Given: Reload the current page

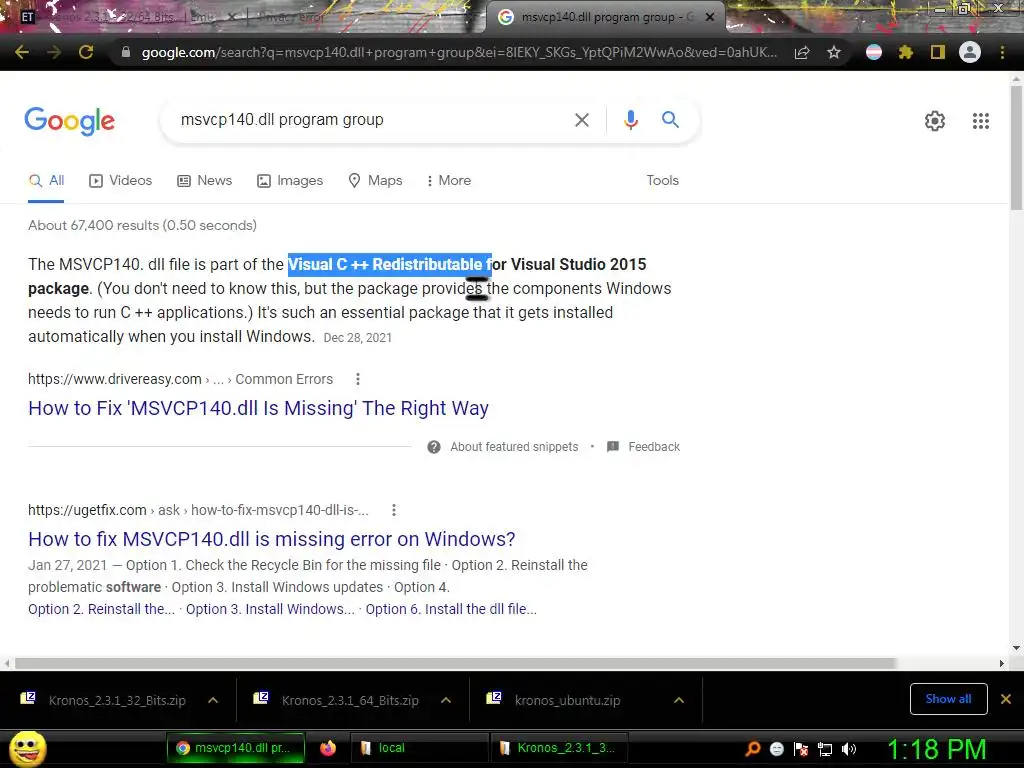Looking at the screenshot, I should point(86,52).
